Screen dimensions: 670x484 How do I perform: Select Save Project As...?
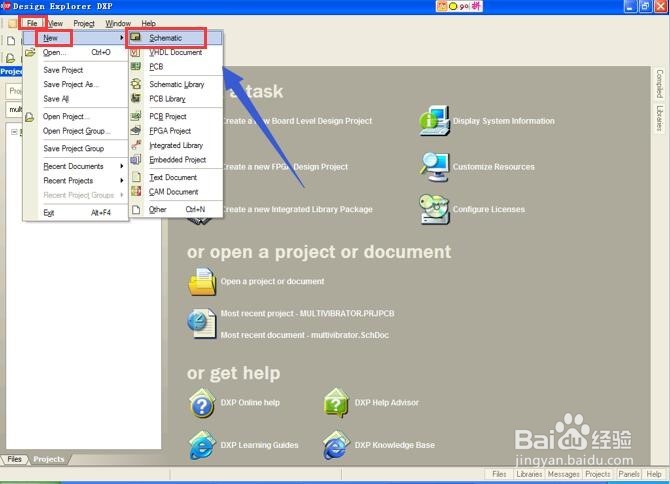pos(76,85)
